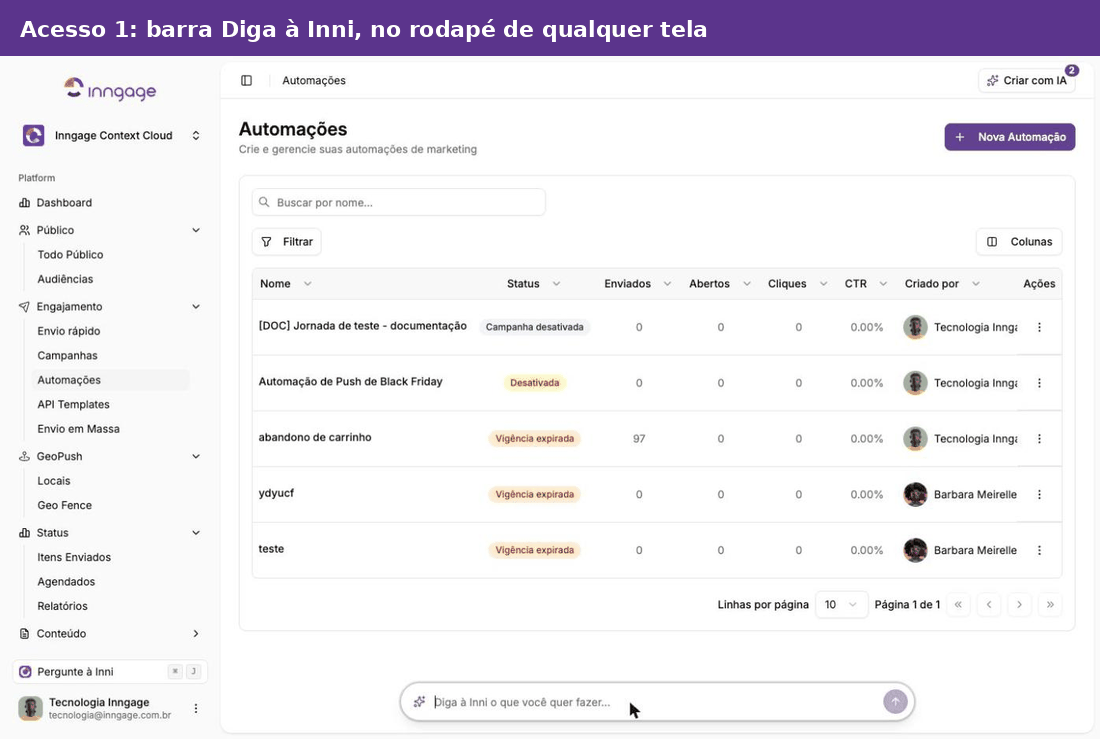Select Relatórios in the sidebar
1100x739 pixels.
click(x=62, y=606)
